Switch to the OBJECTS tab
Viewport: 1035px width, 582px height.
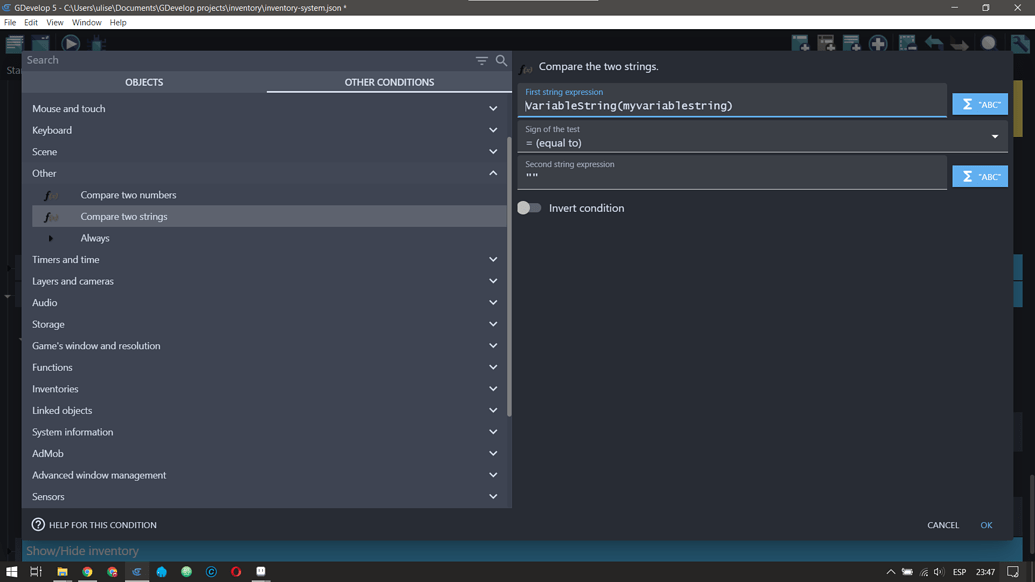(x=144, y=82)
